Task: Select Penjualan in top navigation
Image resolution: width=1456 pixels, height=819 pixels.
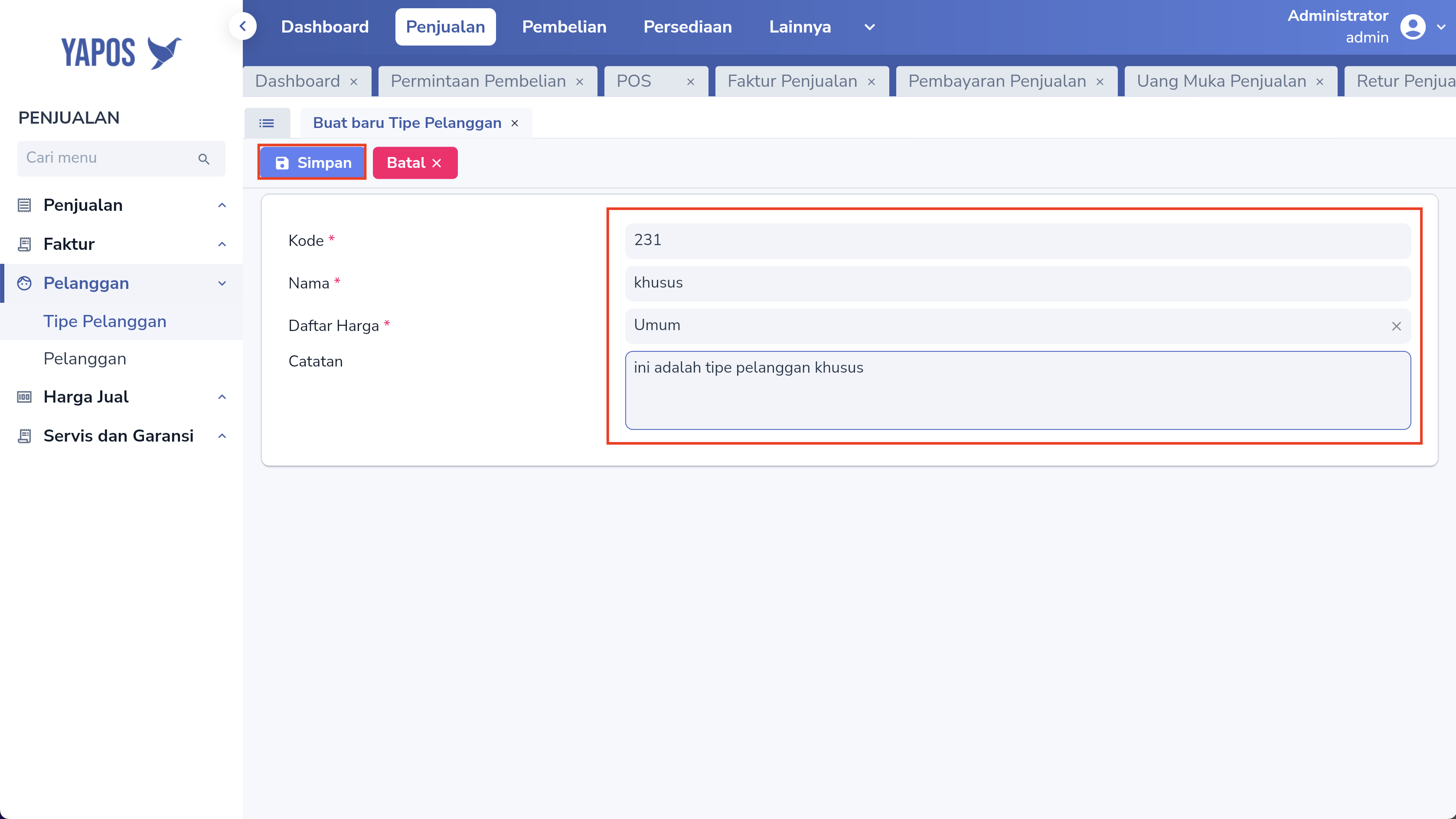Action: [x=445, y=26]
